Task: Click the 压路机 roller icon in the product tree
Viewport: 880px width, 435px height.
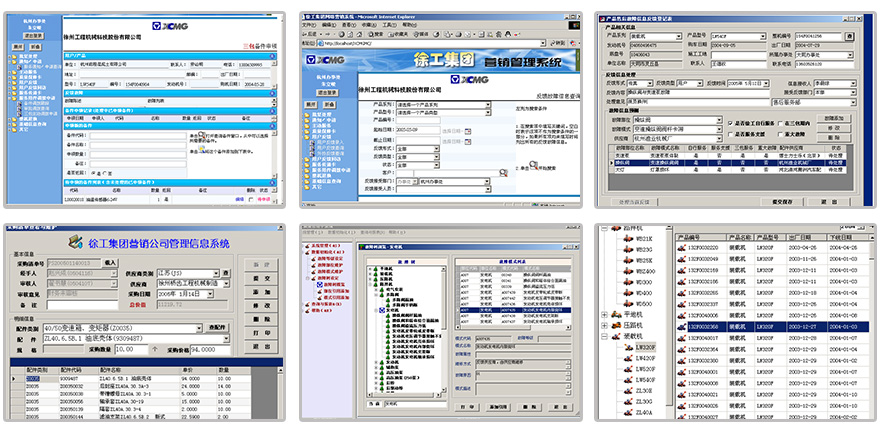Action: tap(616, 326)
